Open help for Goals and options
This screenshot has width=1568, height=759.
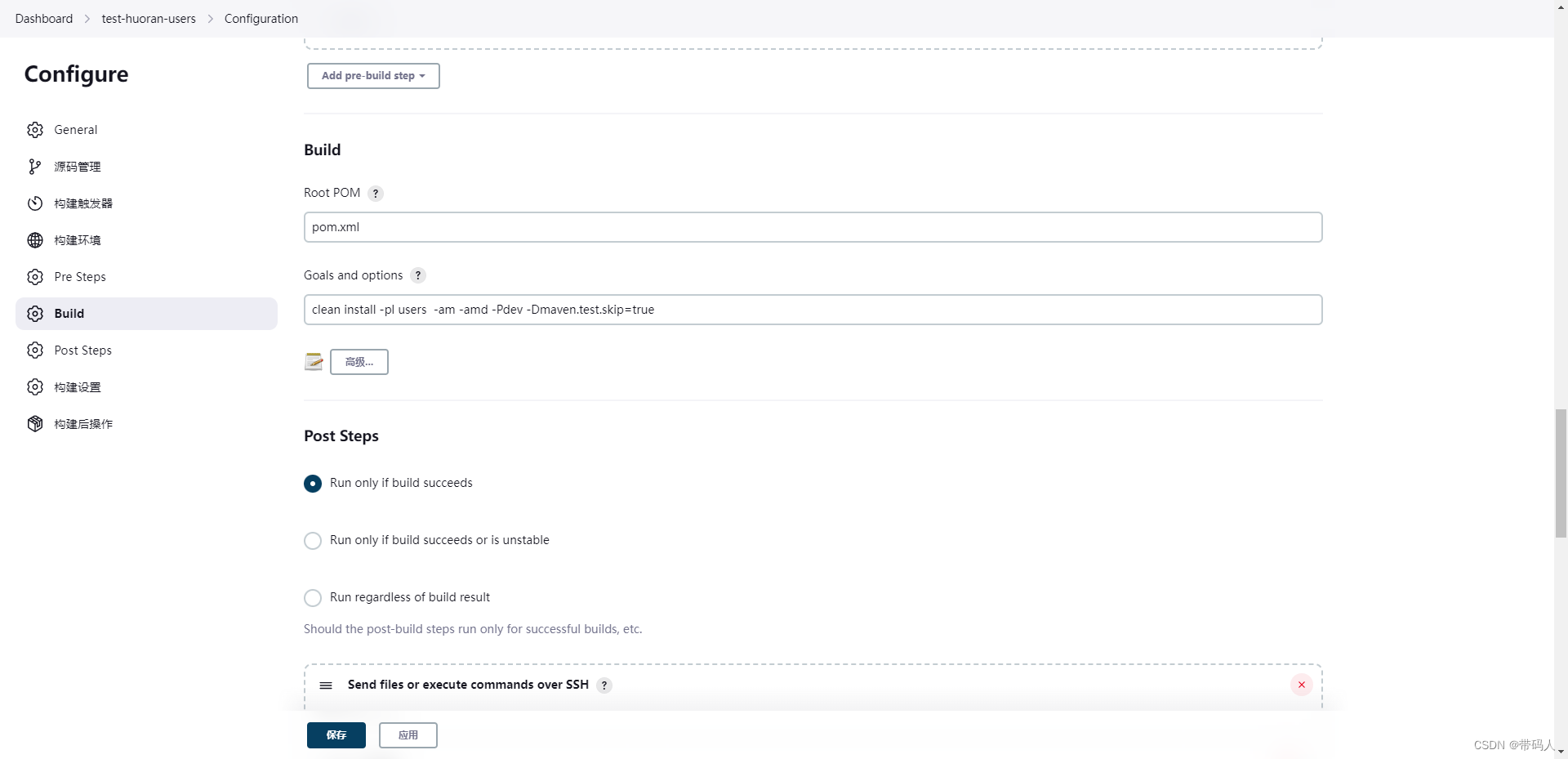click(418, 276)
